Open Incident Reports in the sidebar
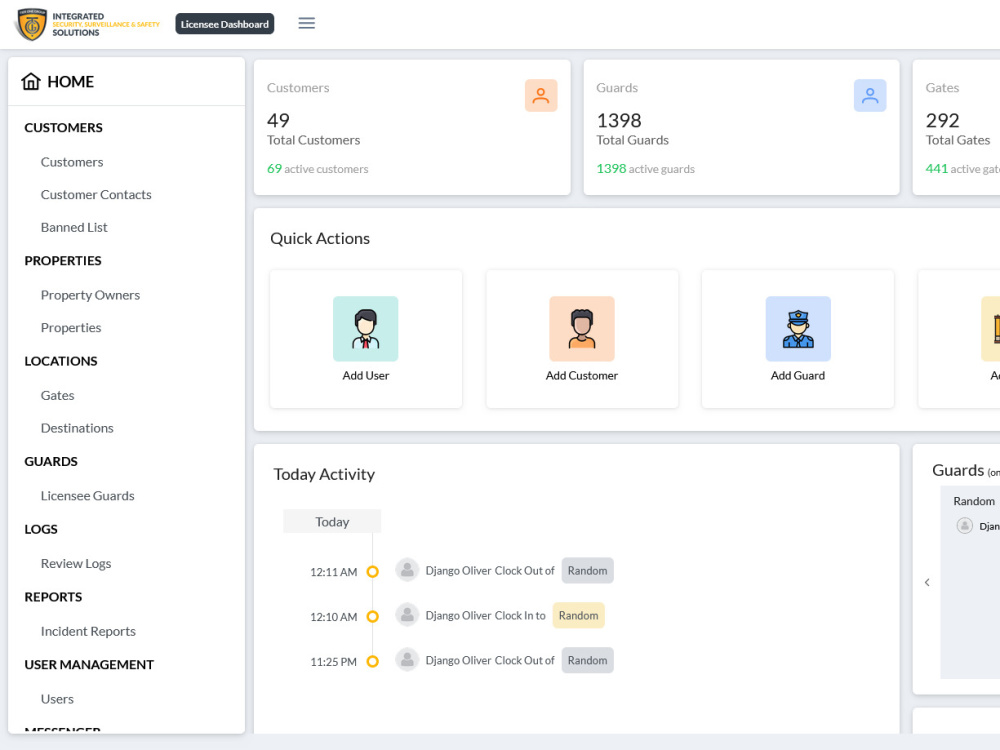The width and height of the screenshot is (1000, 750). pyautogui.click(x=88, y=631)
